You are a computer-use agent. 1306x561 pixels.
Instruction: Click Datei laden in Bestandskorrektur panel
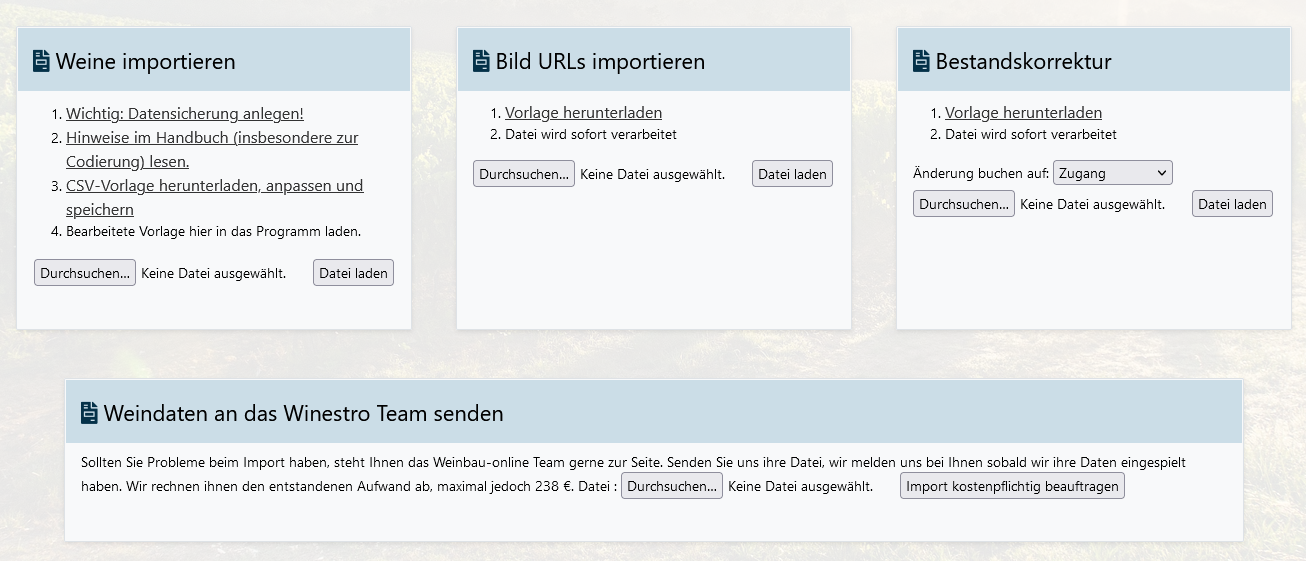(x=1232, y=204)
